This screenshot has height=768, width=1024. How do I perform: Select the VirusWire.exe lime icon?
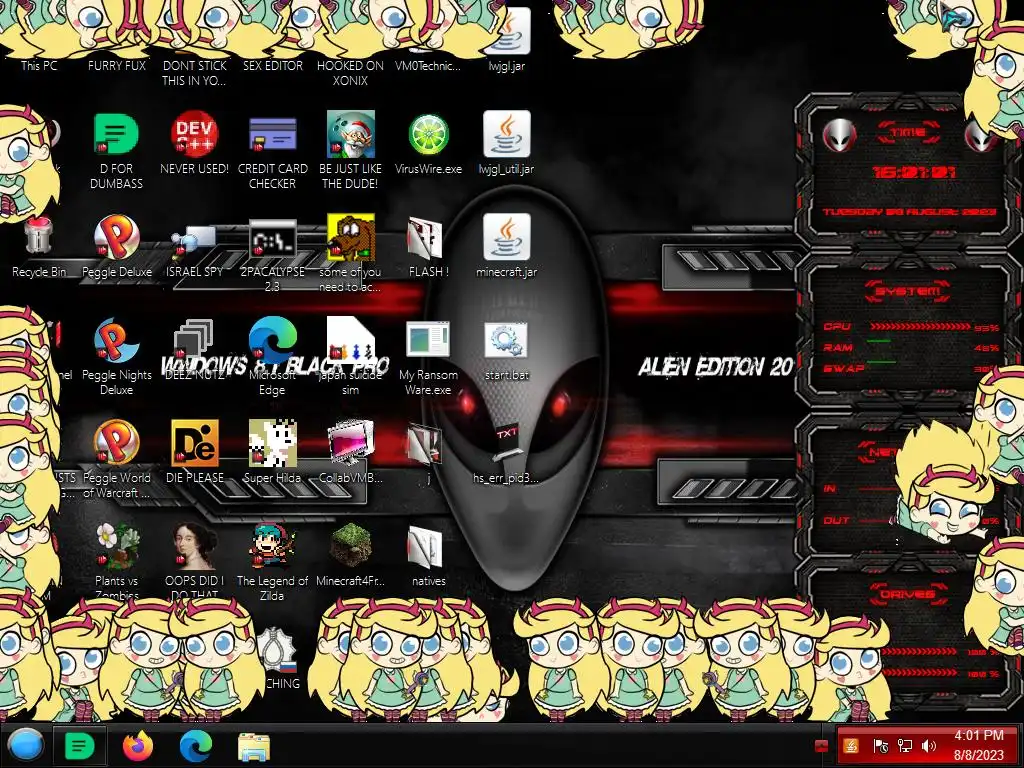tap(428, 135)
